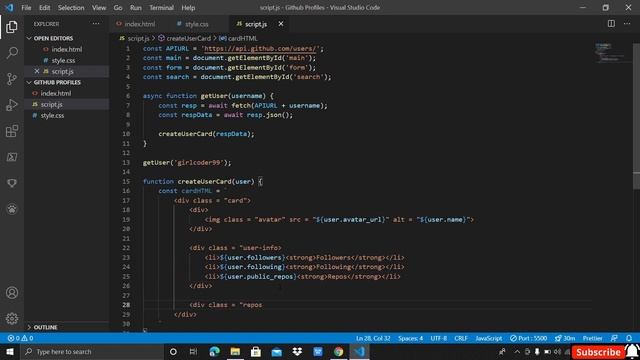Open the Go menu
The width and height of the screenshot is (640, 360).
[x=118, y=8]
